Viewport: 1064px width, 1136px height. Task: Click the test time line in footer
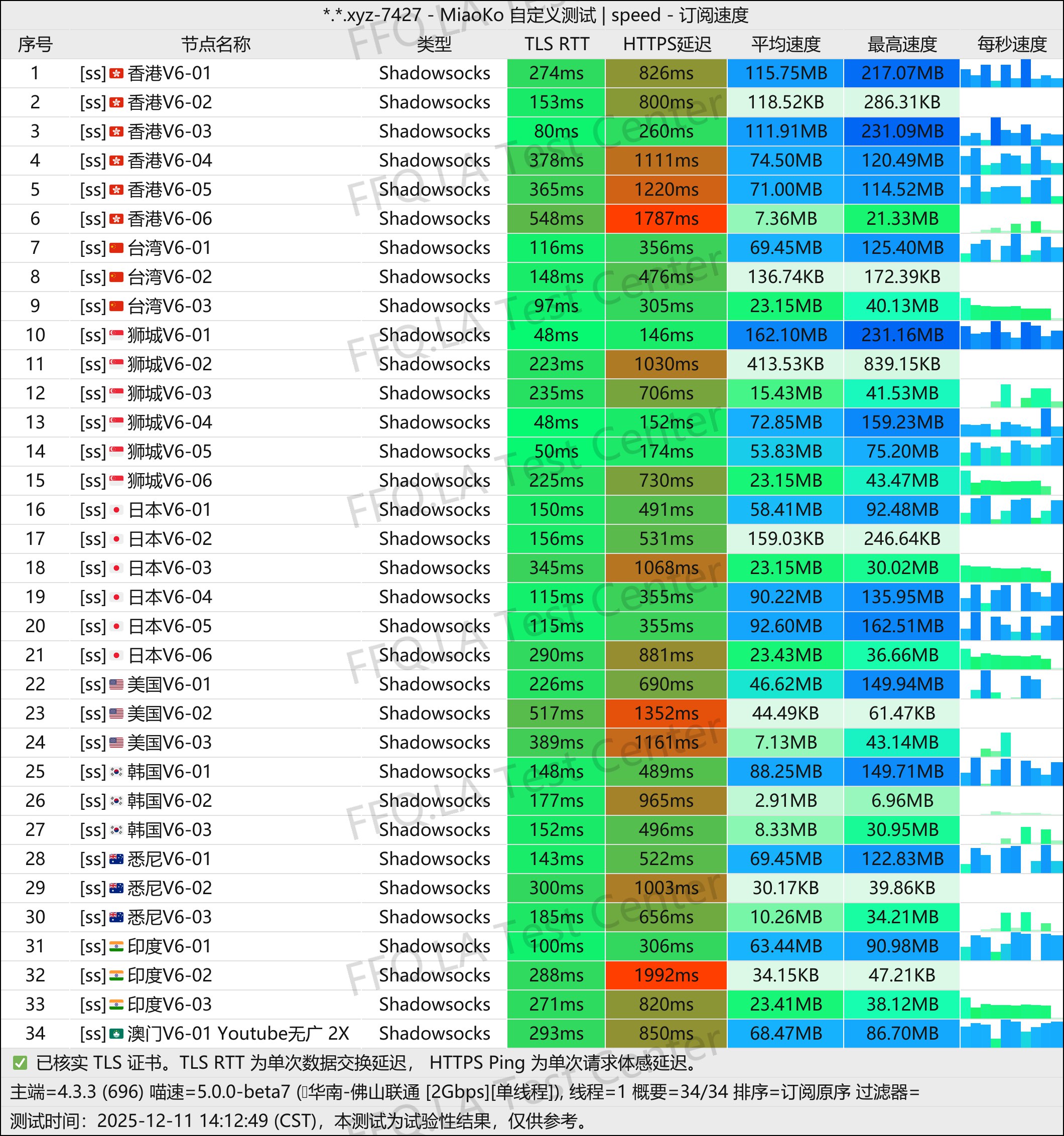tap(300, 1121)
